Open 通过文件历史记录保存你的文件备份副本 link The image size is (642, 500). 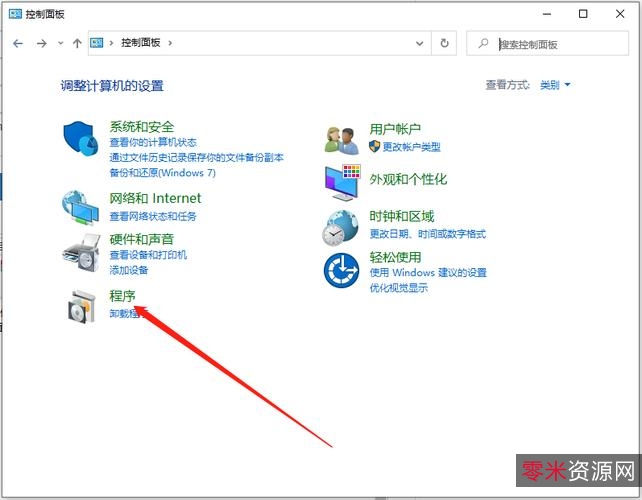pos(197,158)
